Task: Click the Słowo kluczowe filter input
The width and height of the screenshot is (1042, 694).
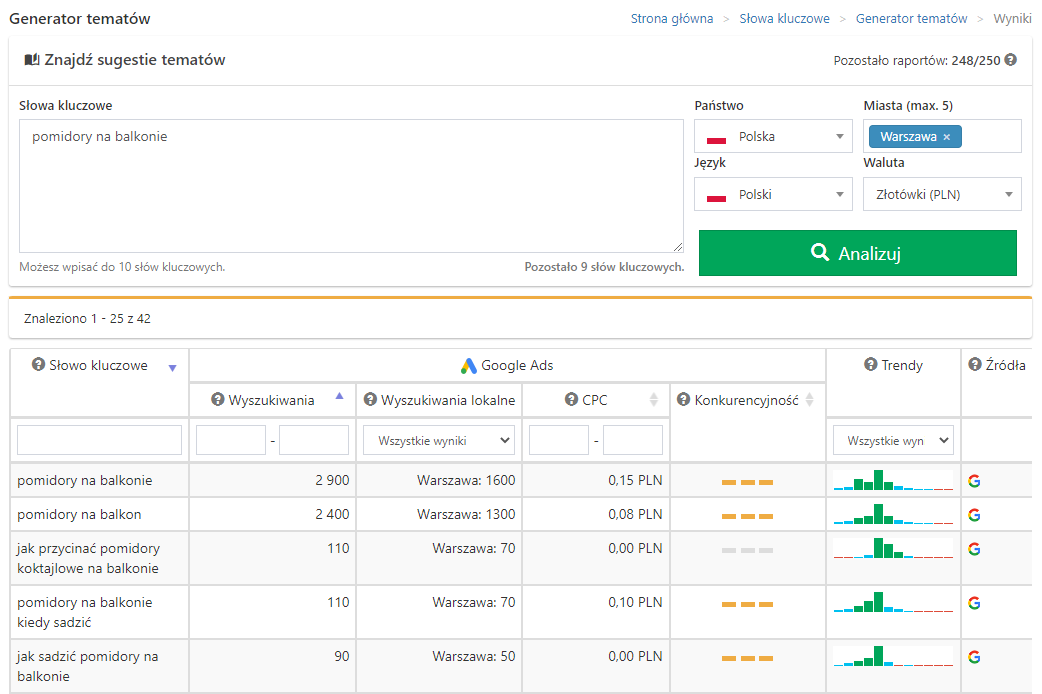Action: tap(100, 440)
